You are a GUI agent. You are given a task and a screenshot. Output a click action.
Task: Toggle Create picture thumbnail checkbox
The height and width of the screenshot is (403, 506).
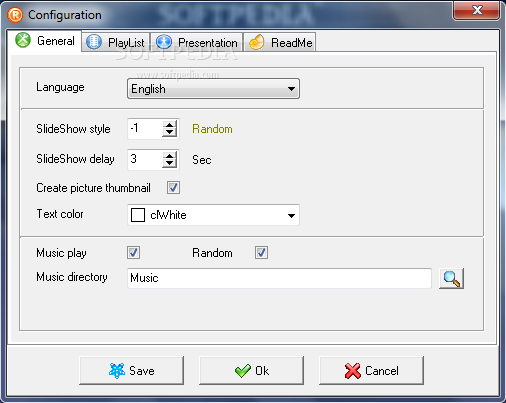coord(173,187)
